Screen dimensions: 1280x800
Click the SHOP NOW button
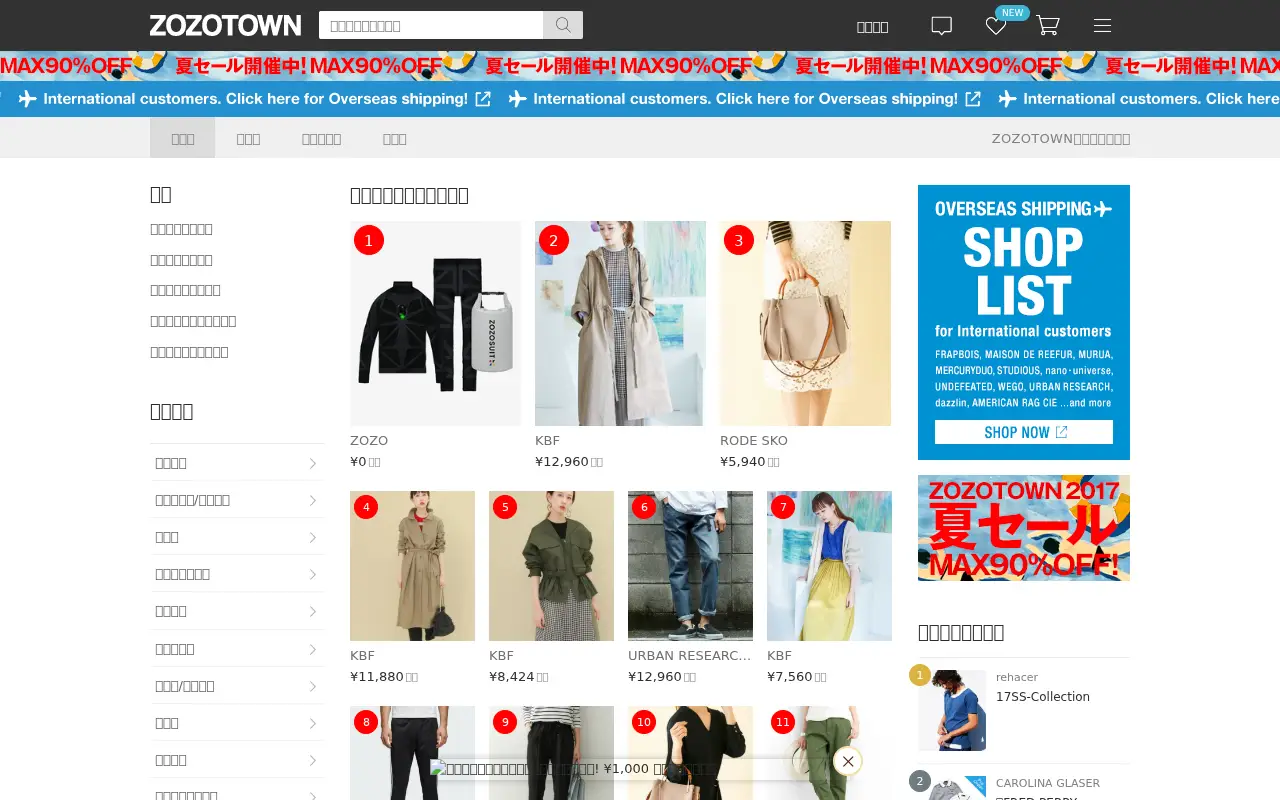click(1024, 432)
